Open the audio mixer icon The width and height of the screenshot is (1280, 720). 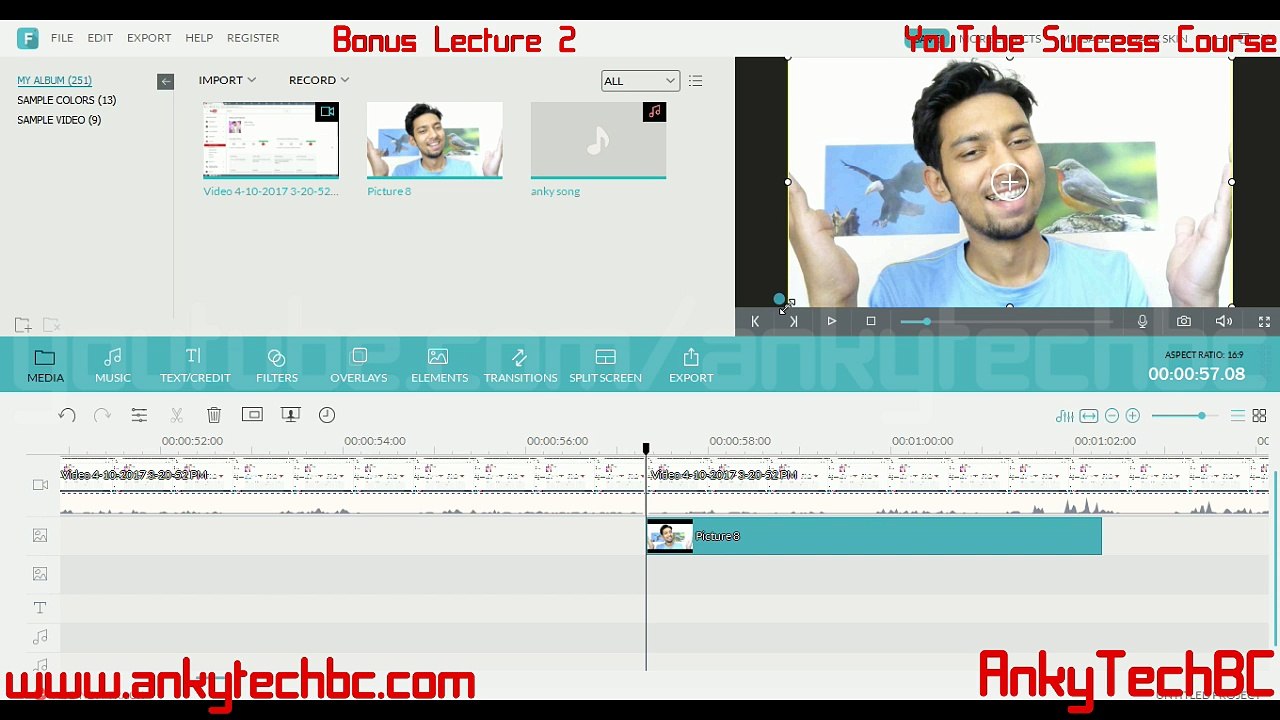[x=1065, y=416]
